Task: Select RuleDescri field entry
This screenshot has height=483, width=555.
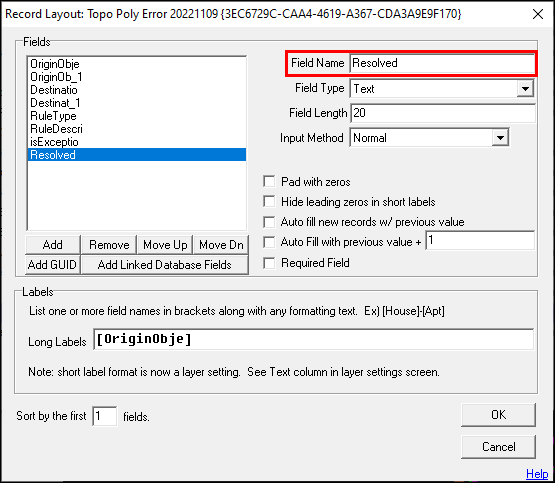Action: coord(137,129)
